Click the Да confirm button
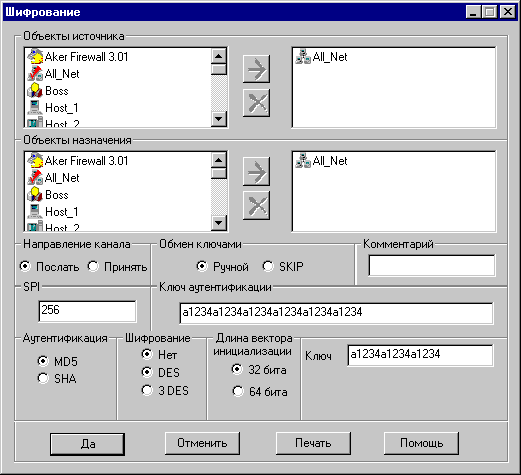The width and height of the screenshot is (521, 475). (x=87, y=444)
